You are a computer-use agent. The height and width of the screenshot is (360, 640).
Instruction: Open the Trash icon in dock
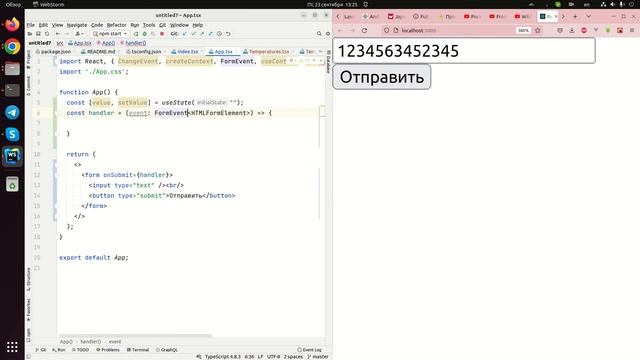(12, 184)
